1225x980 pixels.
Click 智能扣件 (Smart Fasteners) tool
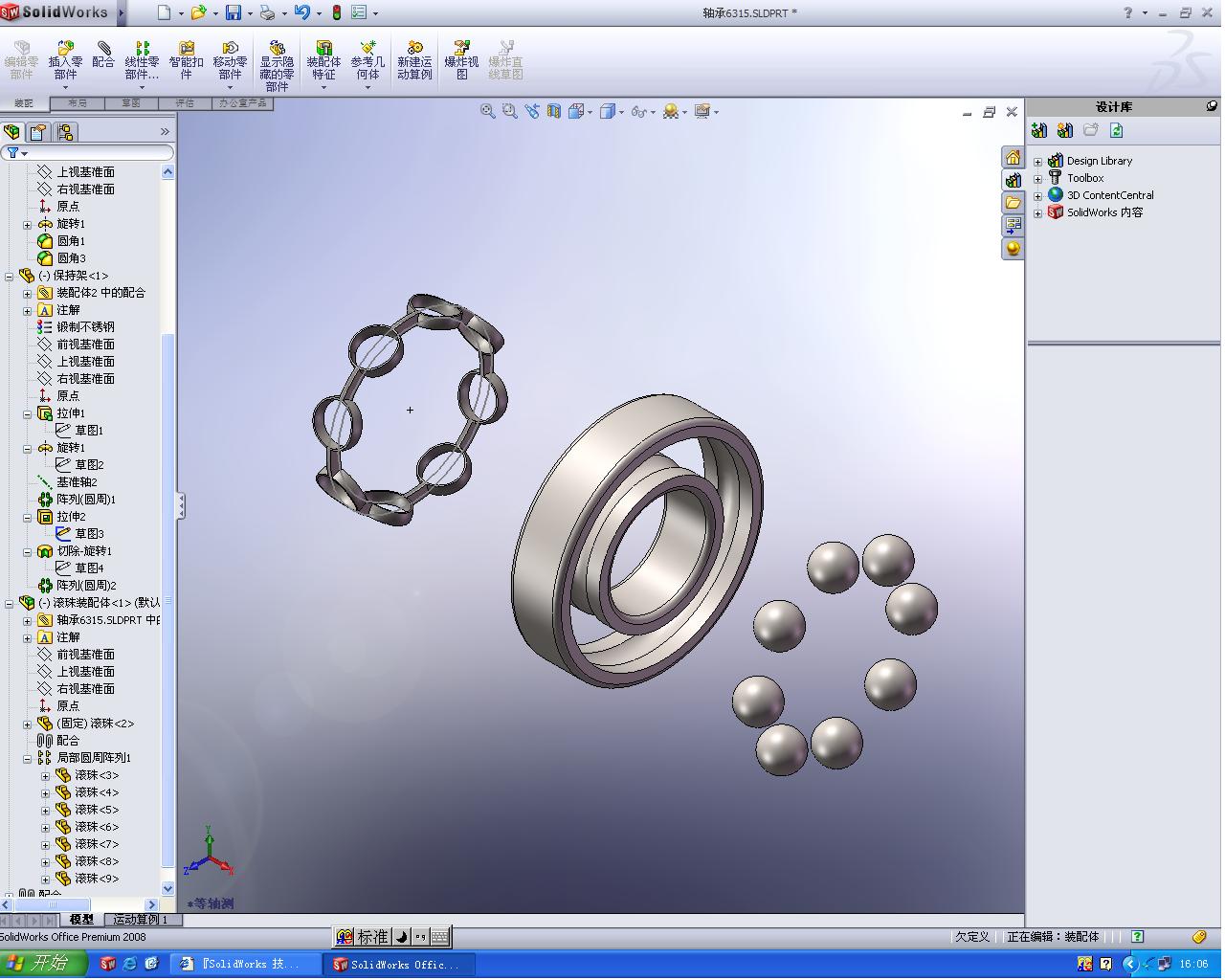click(x=187, y=61)
